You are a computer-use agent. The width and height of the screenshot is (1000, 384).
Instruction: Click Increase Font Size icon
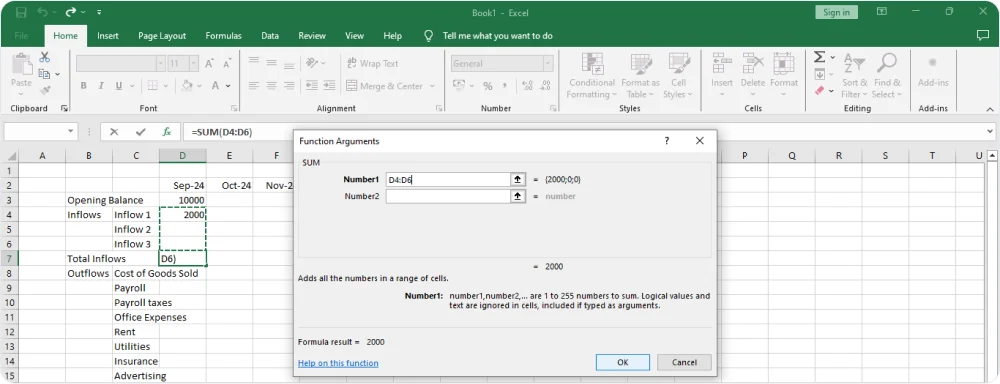point(209,64)
